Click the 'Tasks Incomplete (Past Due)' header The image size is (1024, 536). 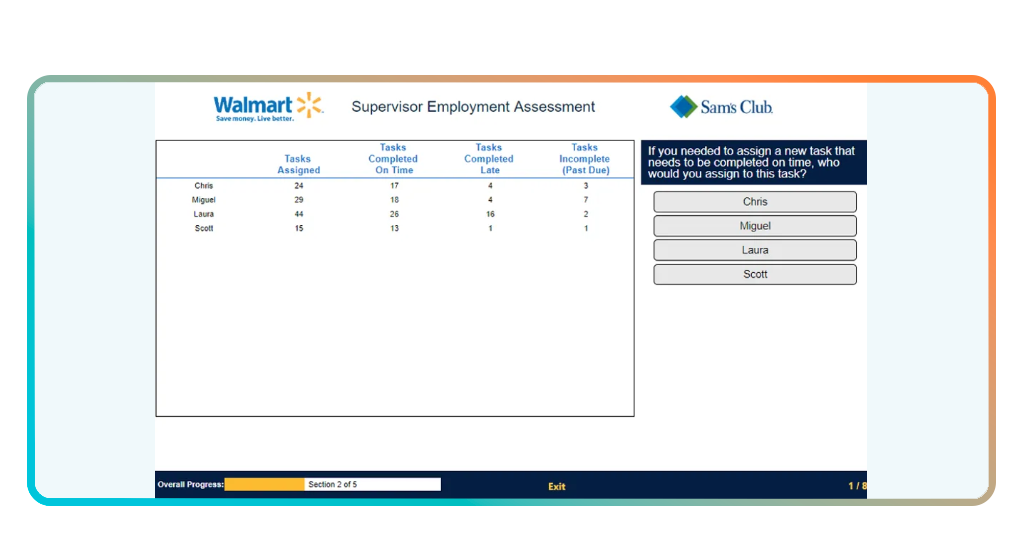pos(585,159)
